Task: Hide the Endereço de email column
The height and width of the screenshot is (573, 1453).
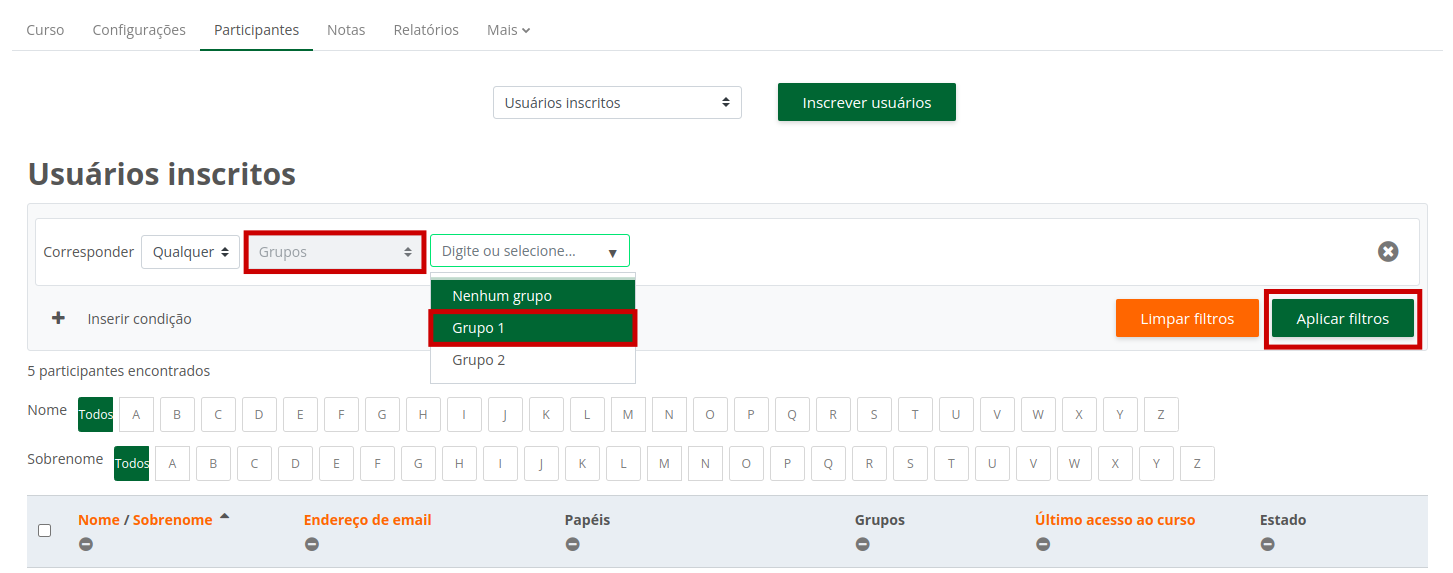Action: [312, 544]
